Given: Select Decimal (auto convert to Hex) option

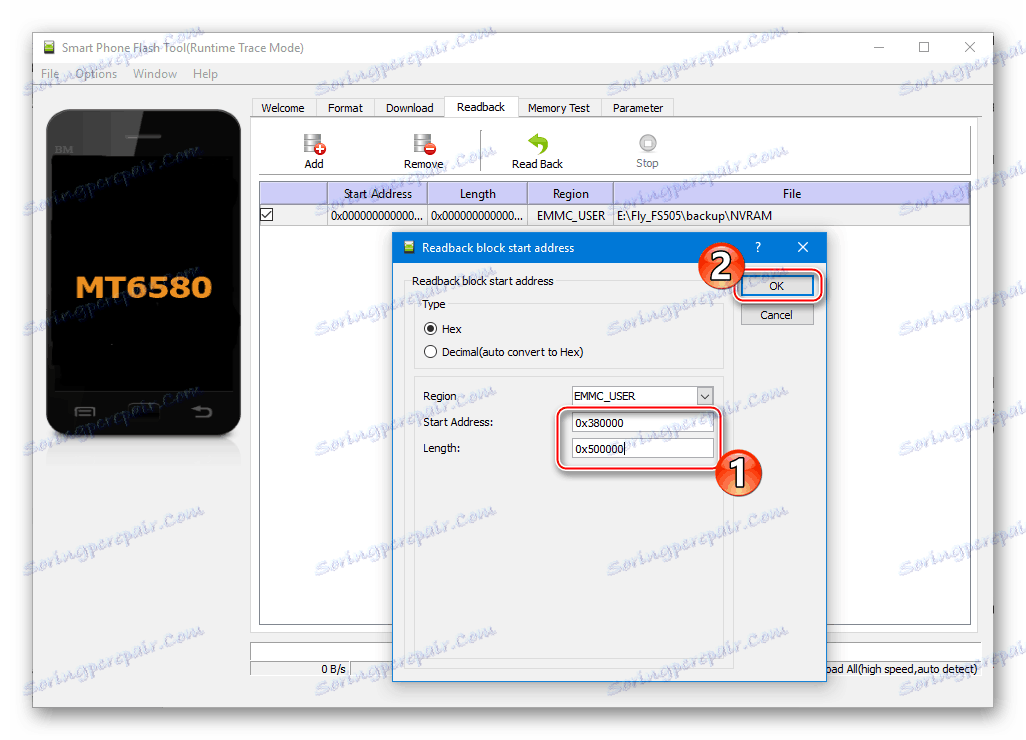Looking at the screenshot, I should (431, 352).
